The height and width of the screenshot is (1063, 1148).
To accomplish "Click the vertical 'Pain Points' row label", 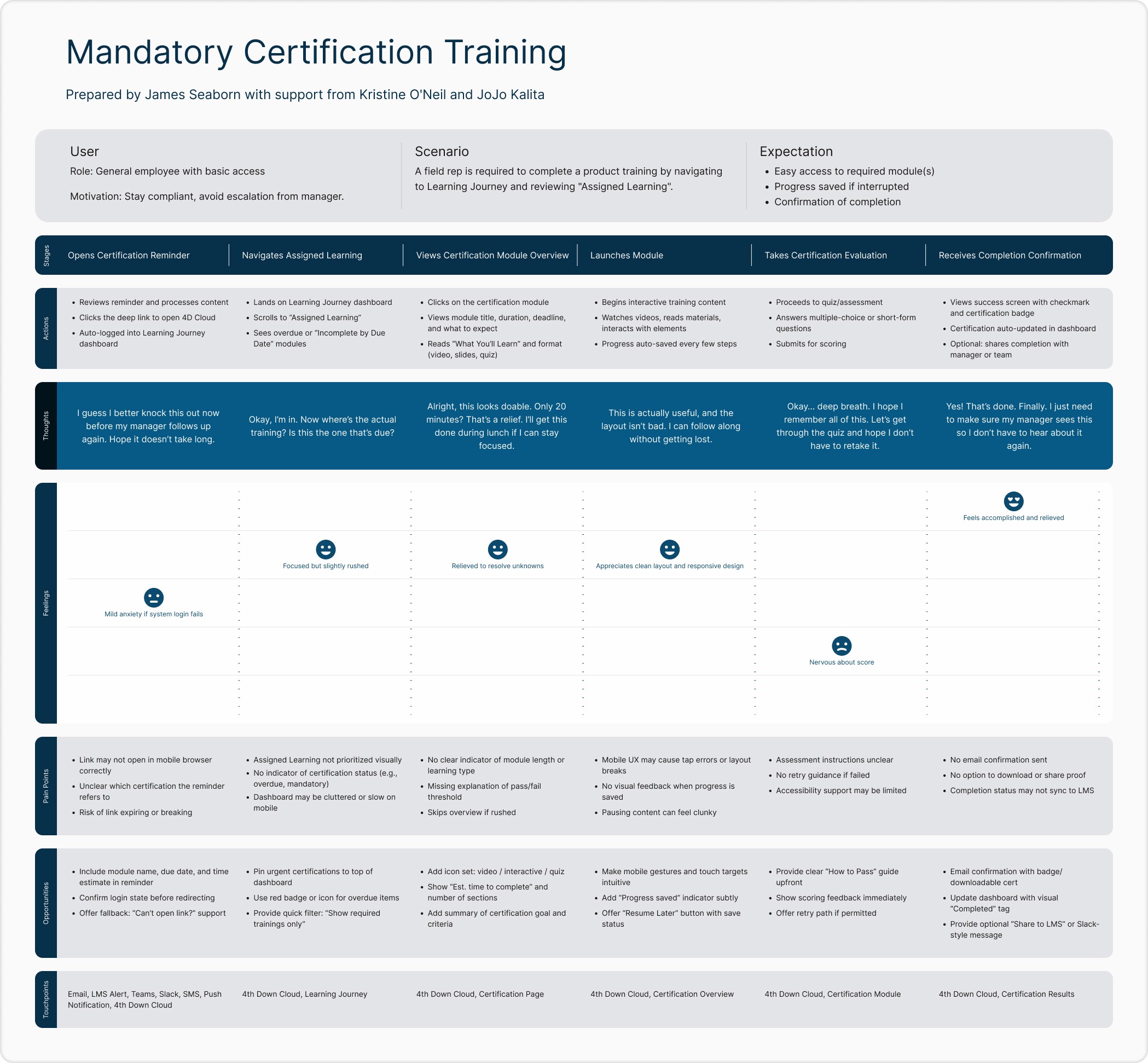I will coord(46,785).
